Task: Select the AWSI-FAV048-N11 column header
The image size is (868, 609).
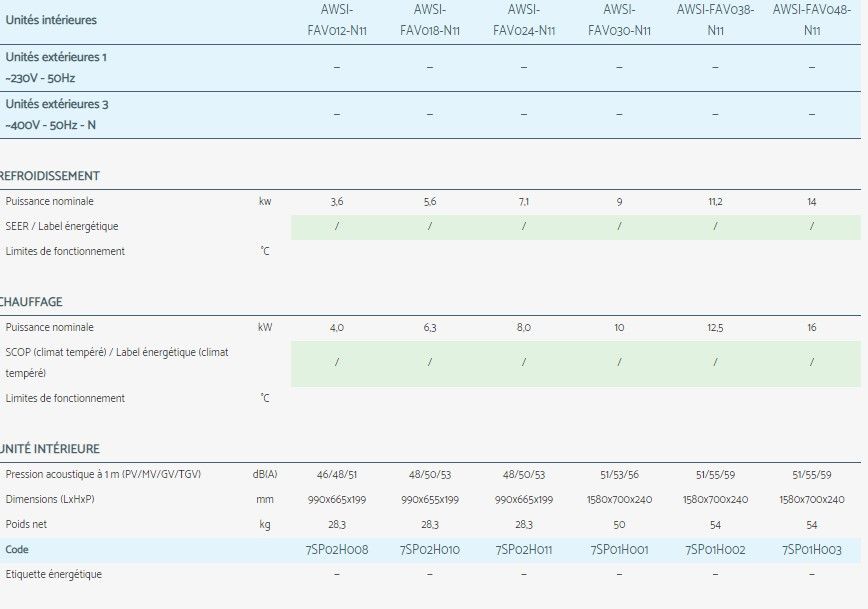Action: [x=811, y=20]
